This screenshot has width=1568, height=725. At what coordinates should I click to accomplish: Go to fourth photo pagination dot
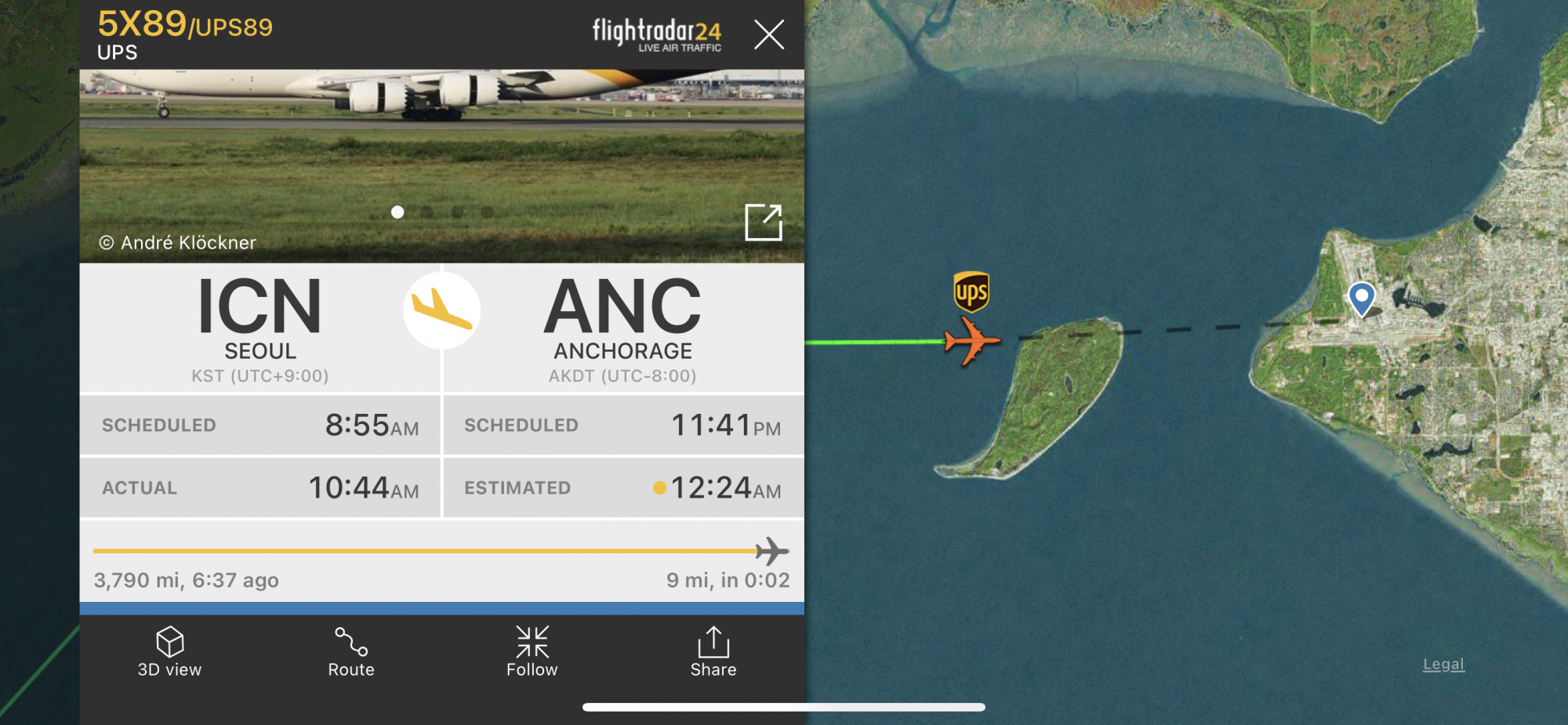(x=488, y=212)
